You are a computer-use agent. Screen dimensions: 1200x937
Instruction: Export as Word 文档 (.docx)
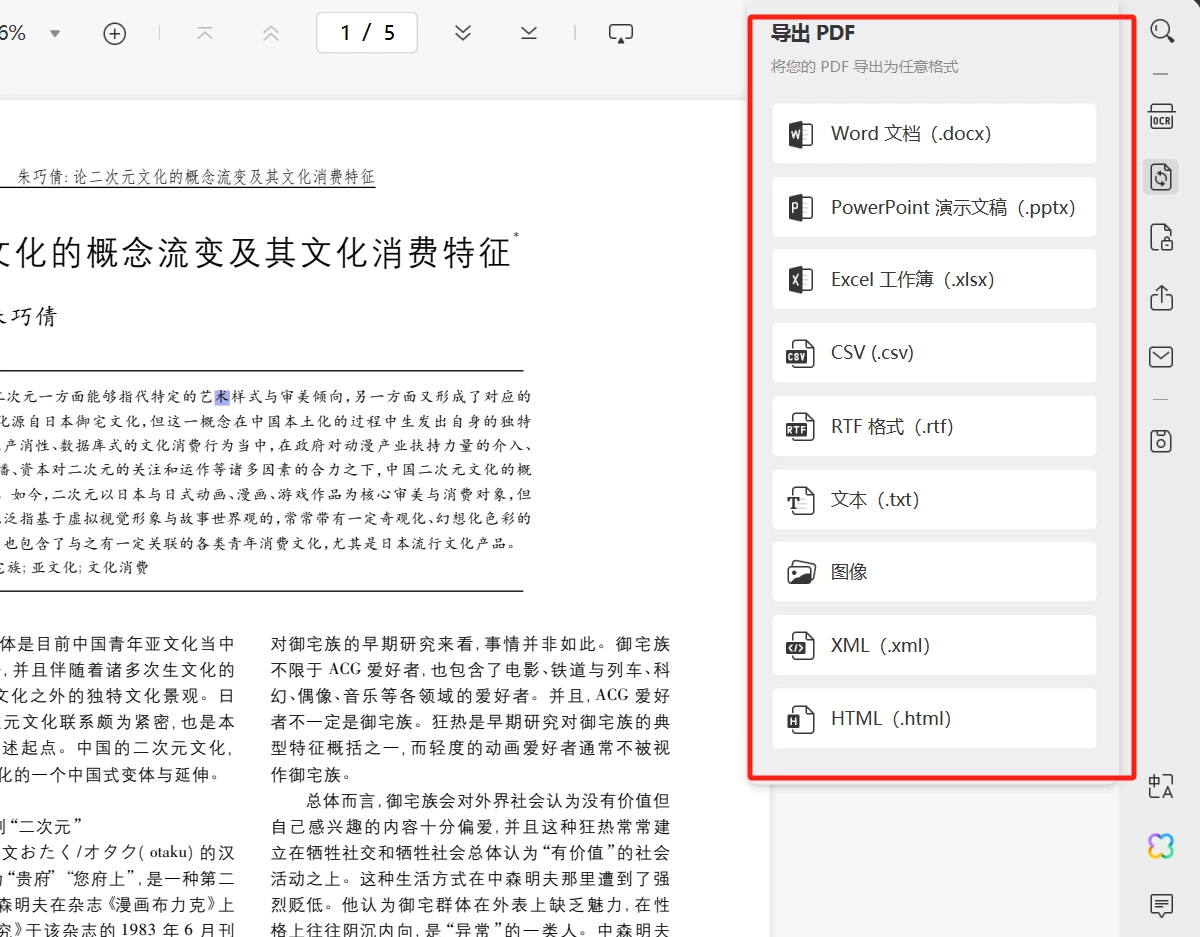coord(934,134)
